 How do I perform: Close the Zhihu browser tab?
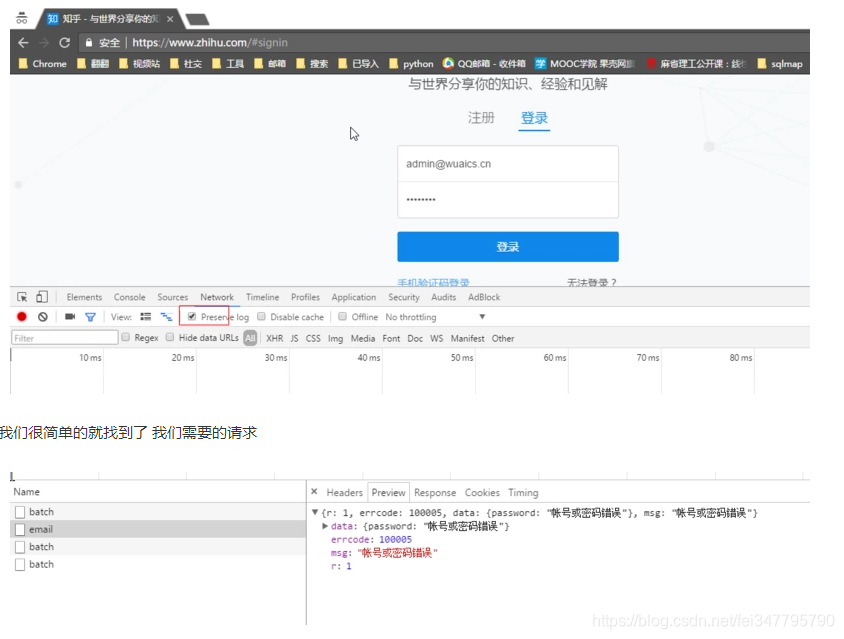[x=170, y=19]
